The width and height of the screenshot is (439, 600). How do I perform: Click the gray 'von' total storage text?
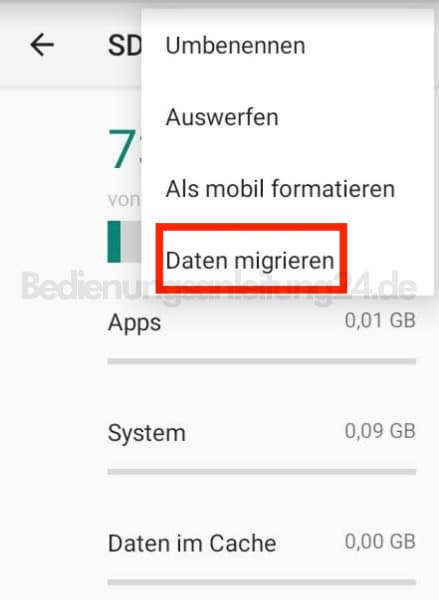point(124,200)
